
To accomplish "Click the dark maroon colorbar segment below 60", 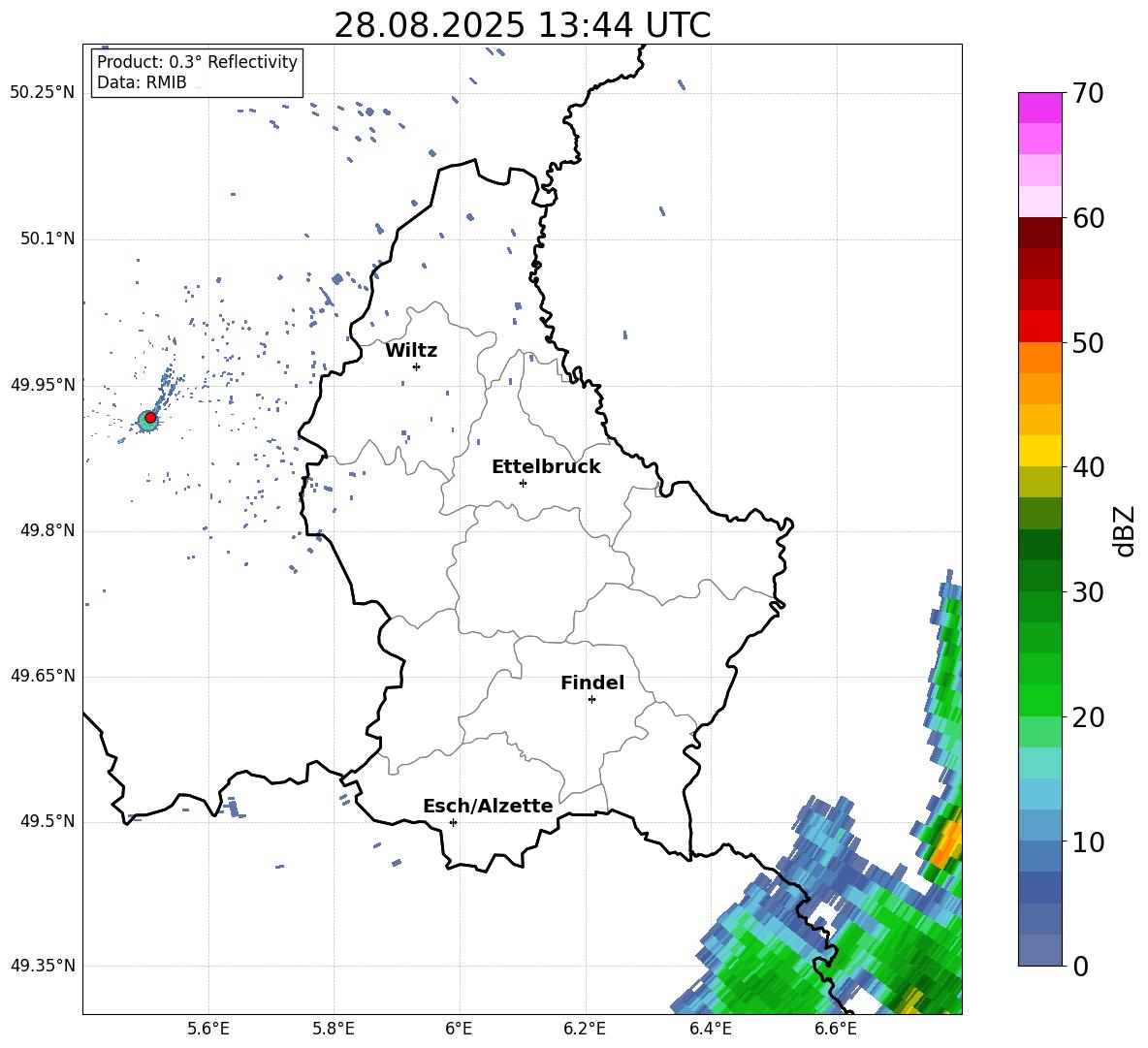I will [x=1039, y=233].
